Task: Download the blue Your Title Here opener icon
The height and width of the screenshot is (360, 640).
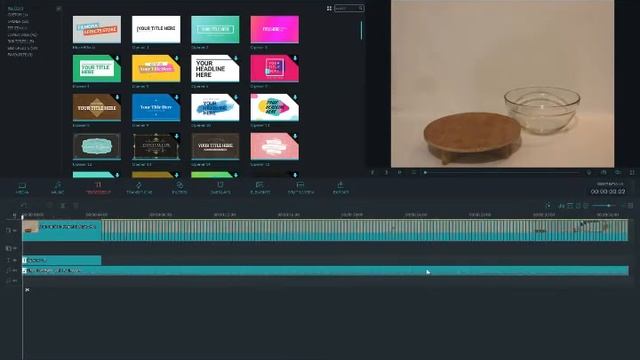Action: point(176,97)
